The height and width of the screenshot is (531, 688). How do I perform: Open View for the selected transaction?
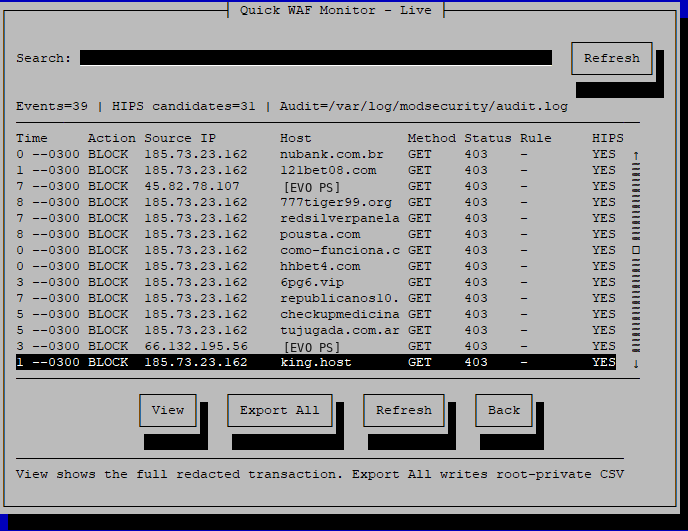tap(168, 410)
